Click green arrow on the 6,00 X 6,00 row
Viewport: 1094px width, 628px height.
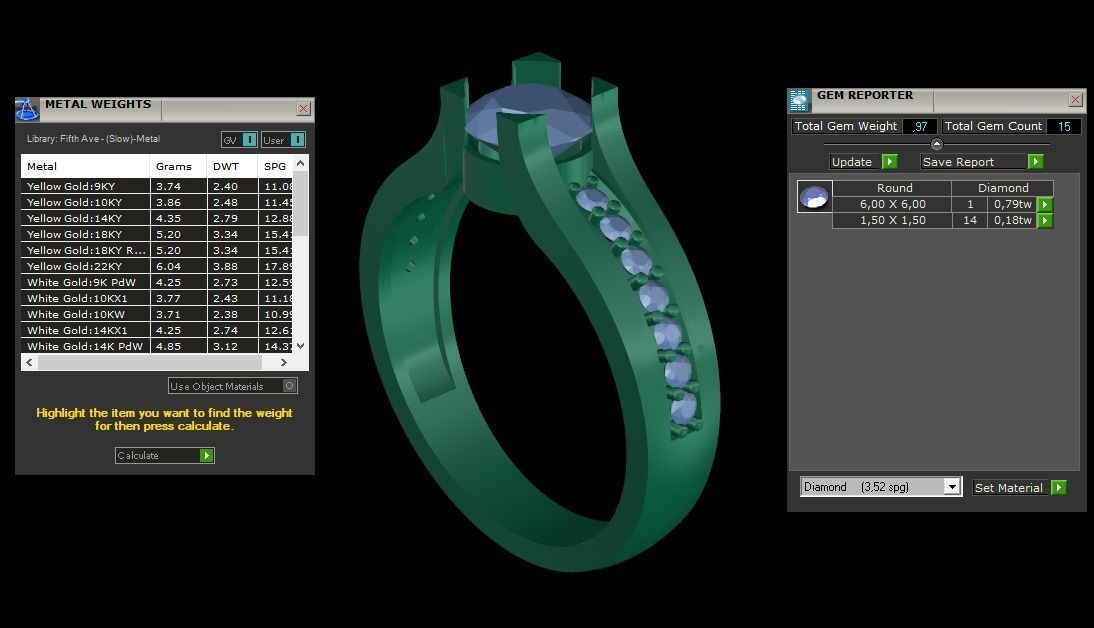[x=1045, y=204]
